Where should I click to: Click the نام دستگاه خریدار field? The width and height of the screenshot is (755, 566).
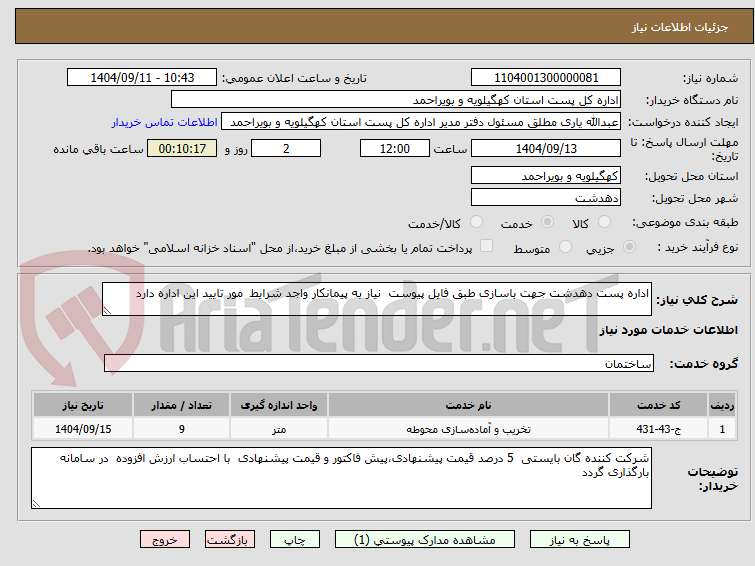396,100
